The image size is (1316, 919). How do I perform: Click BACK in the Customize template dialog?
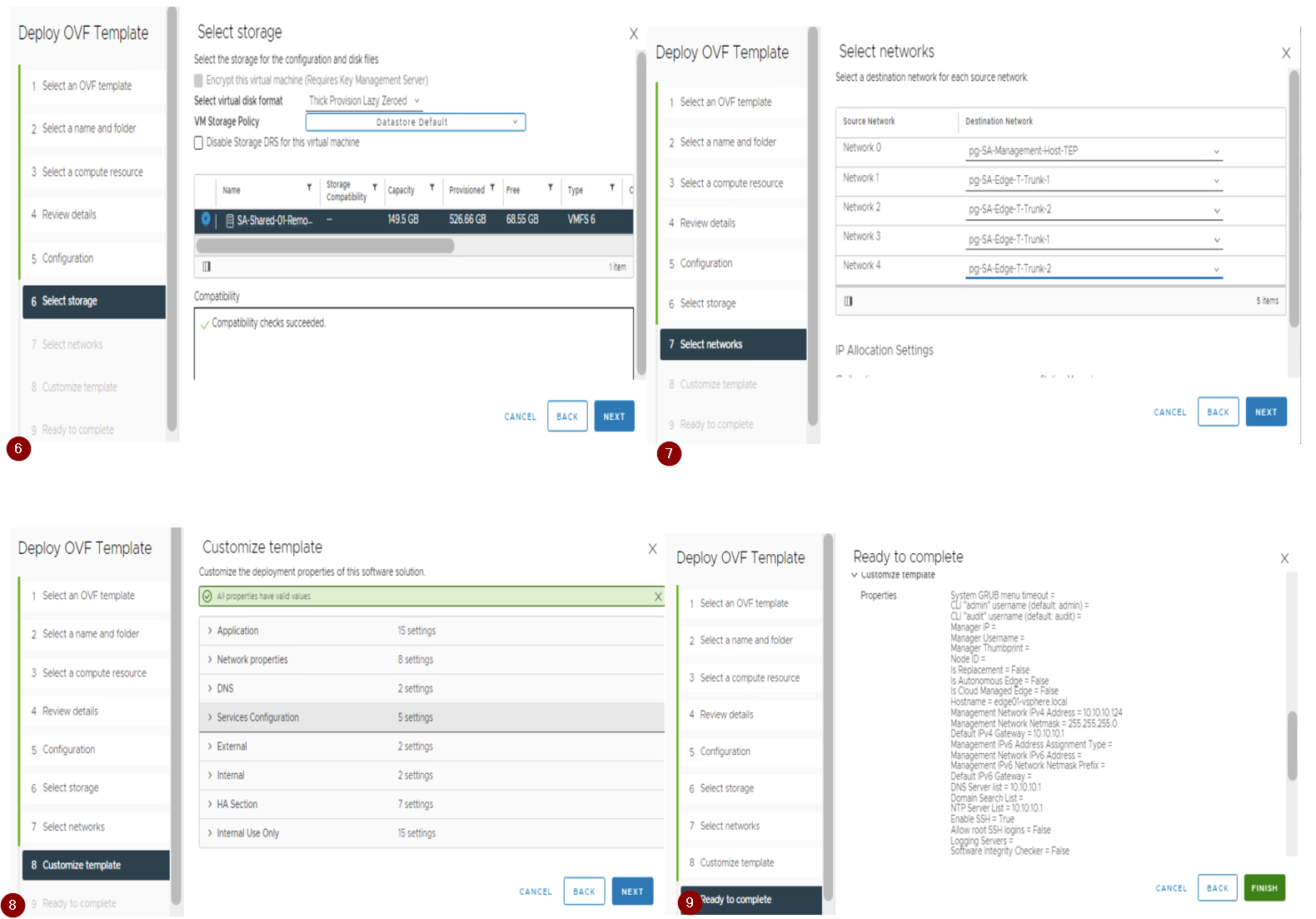tap(584, 892)
